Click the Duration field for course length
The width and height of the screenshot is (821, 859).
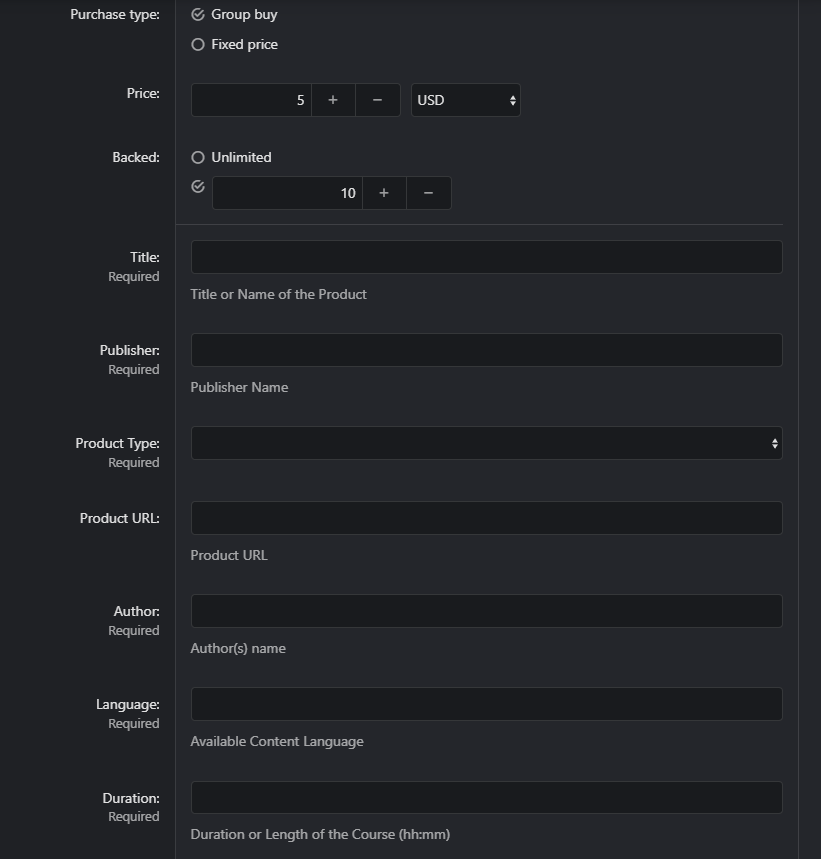(486, 797)
